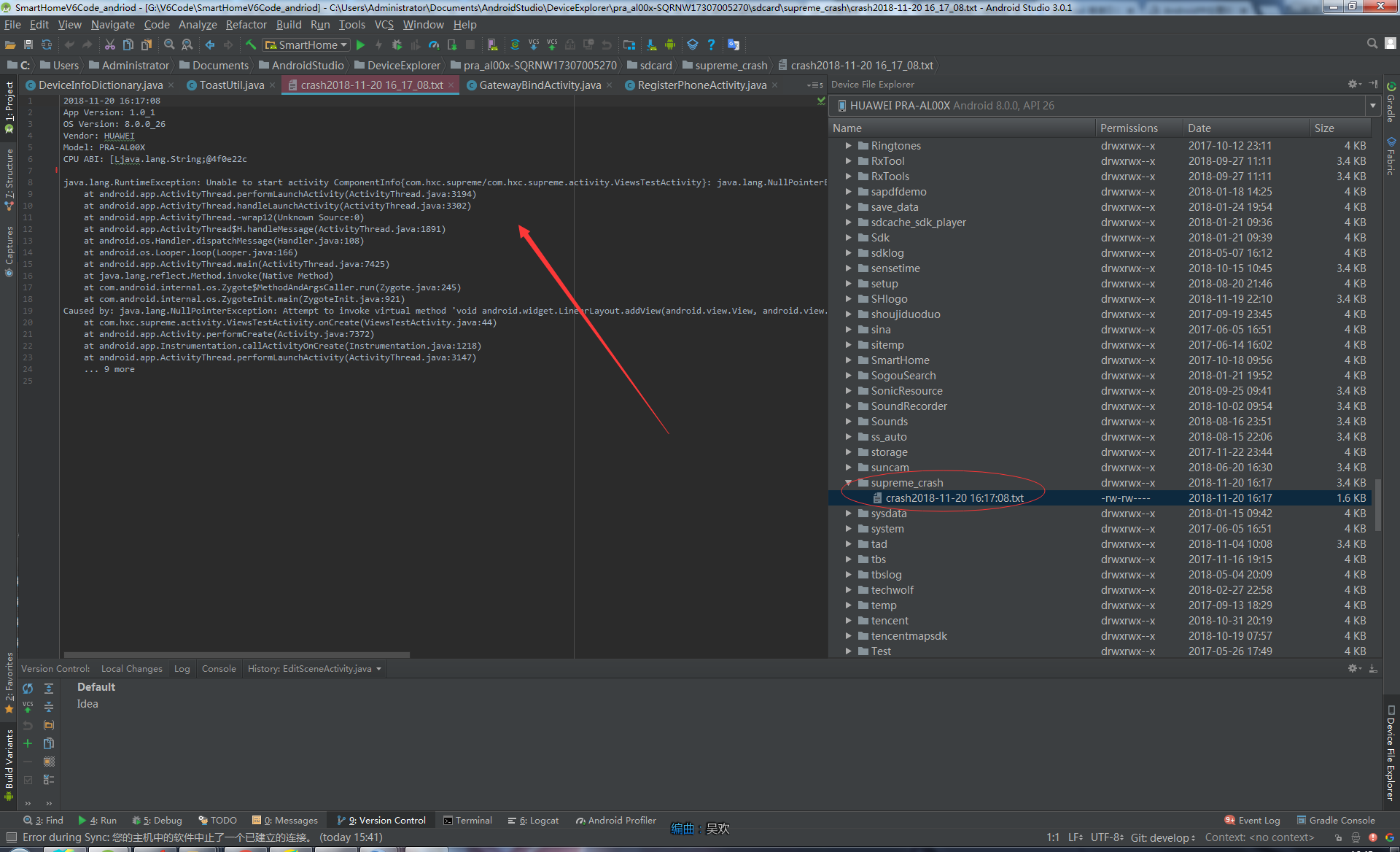Click the Copy icon in main toolbar
1400x852 pixels.
point(128,45)
